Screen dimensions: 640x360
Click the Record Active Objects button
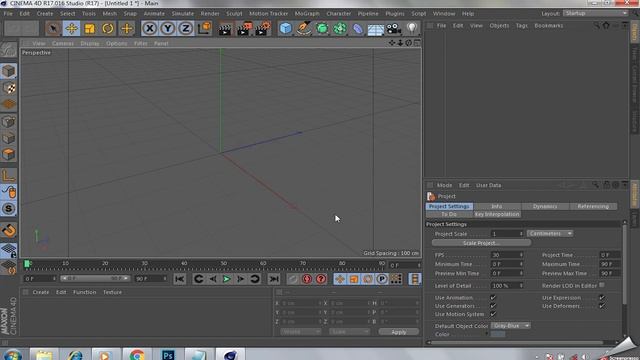[293, 279]
